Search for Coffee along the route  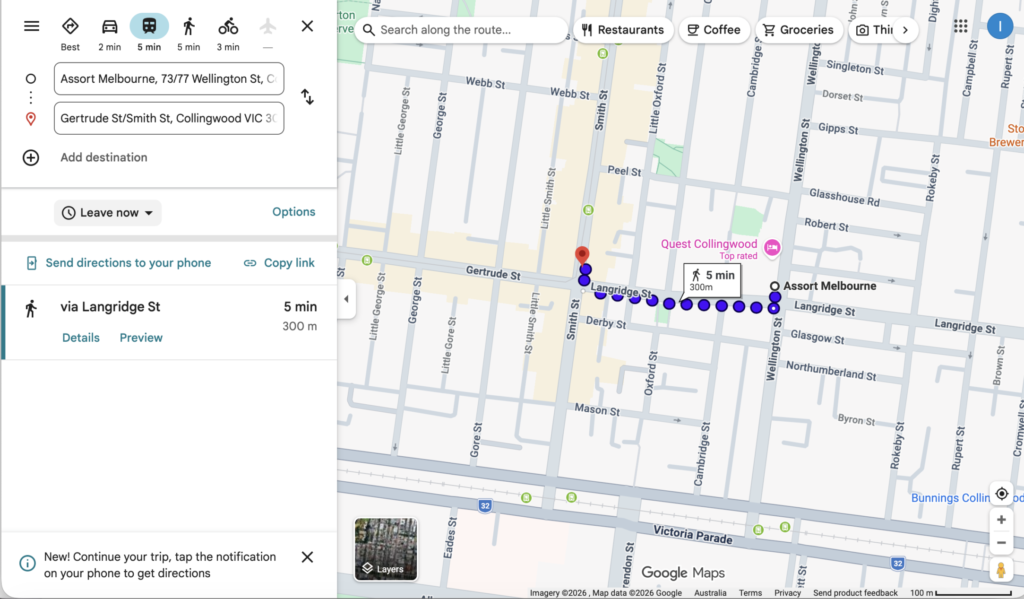pyautogui.click(x=714, y=30)
